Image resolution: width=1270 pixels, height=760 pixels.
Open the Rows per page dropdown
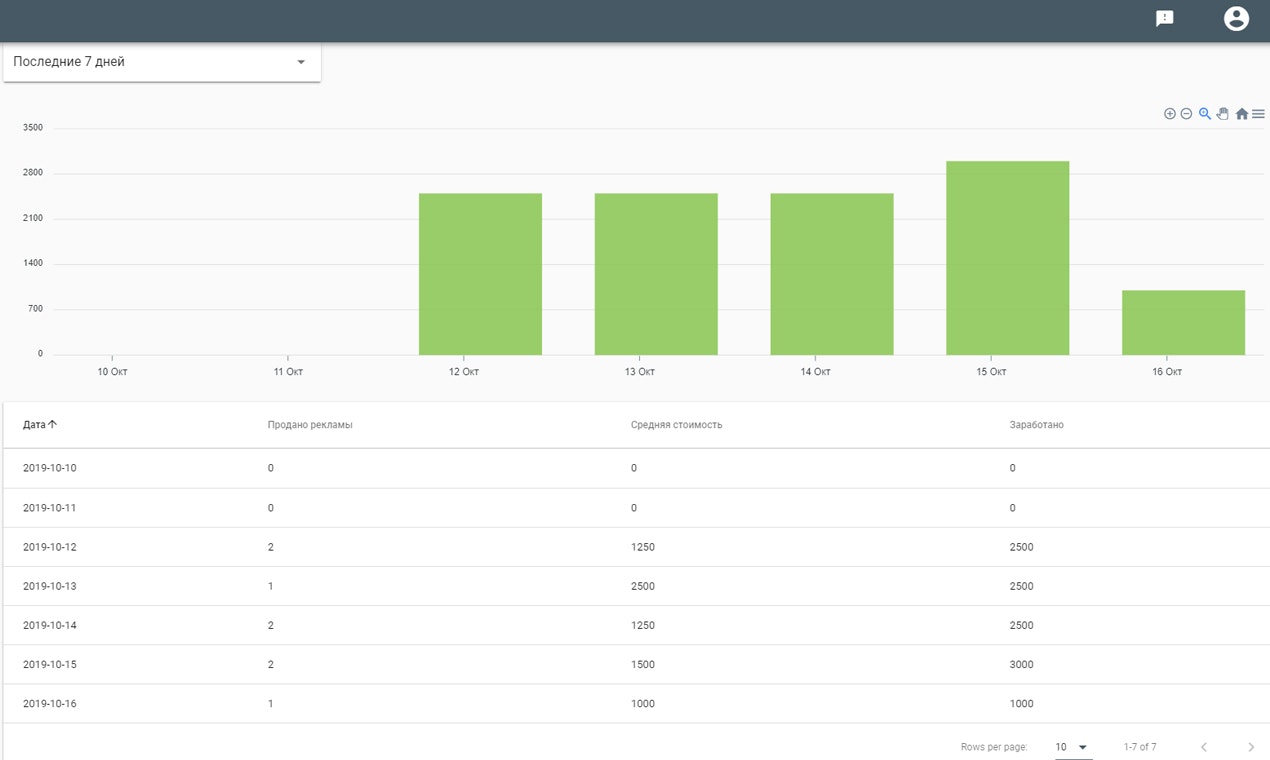pos(1072,747)
